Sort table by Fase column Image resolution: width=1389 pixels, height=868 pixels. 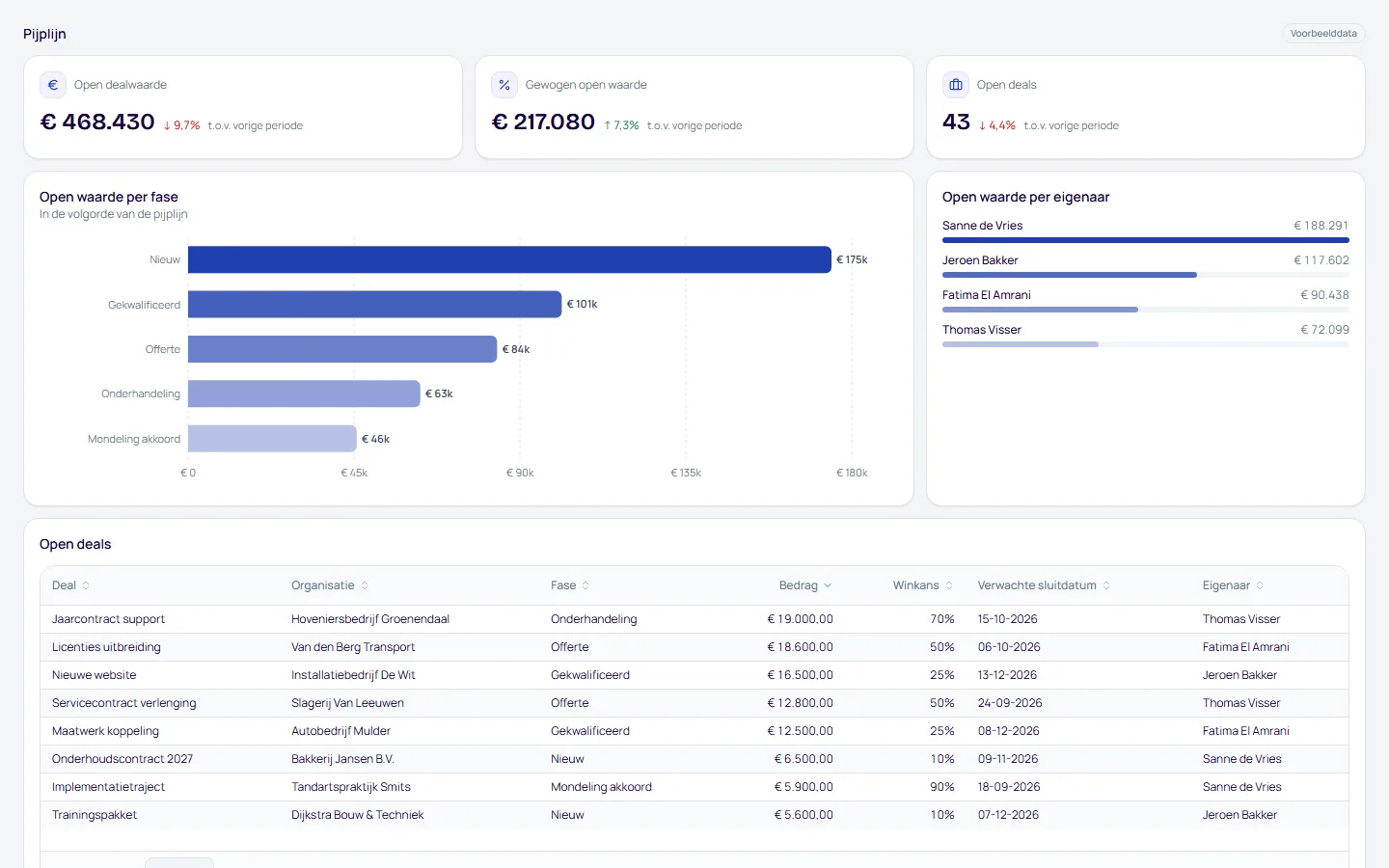[x=570, y=585]
